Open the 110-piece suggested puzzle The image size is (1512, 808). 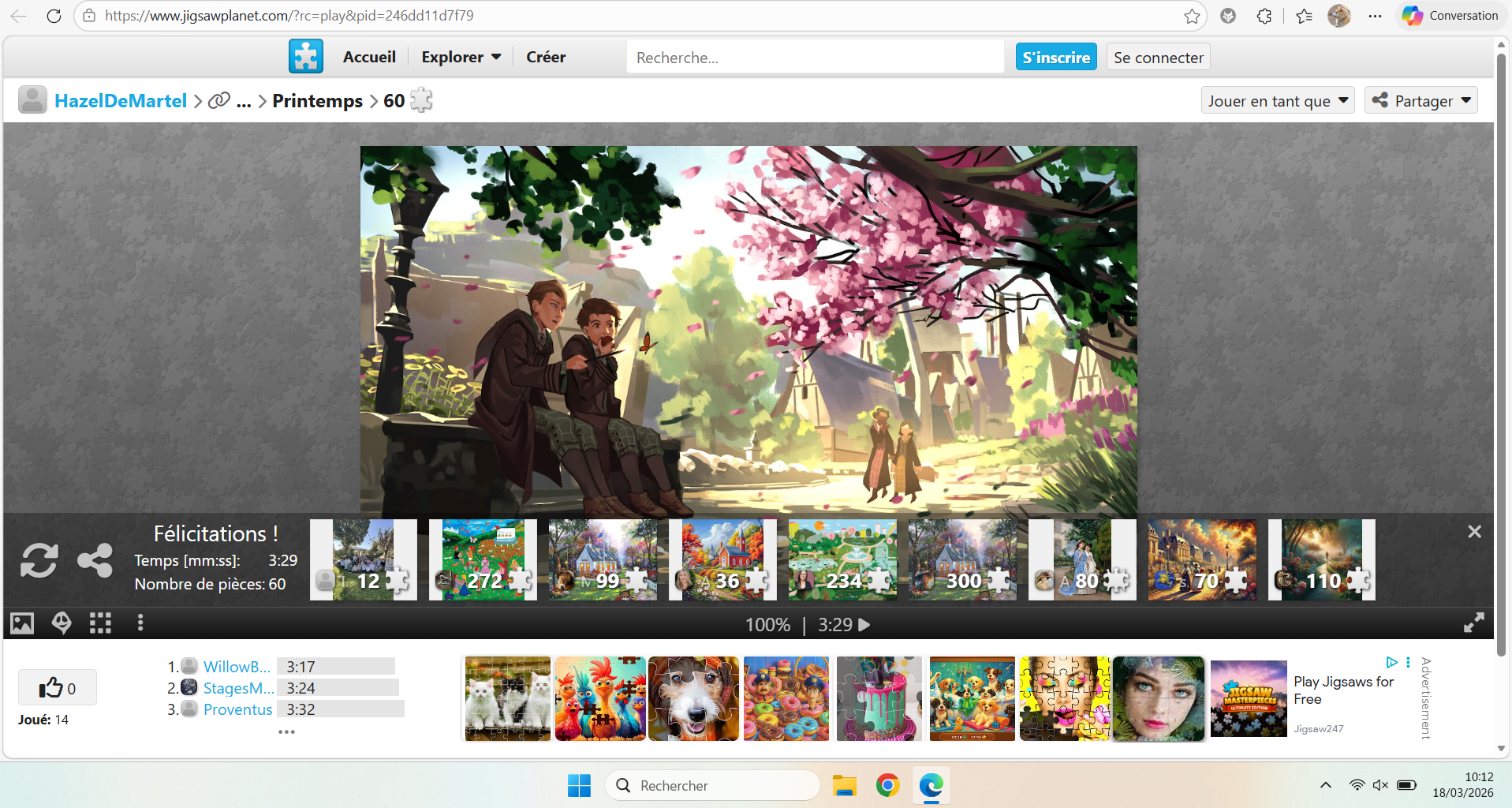[1323, 559]
